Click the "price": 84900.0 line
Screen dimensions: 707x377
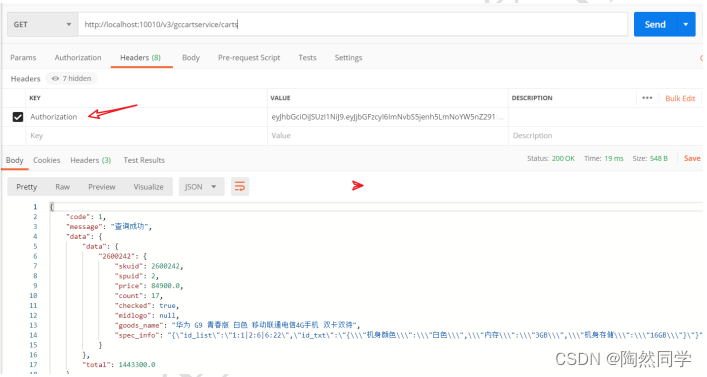coord(149,286)
